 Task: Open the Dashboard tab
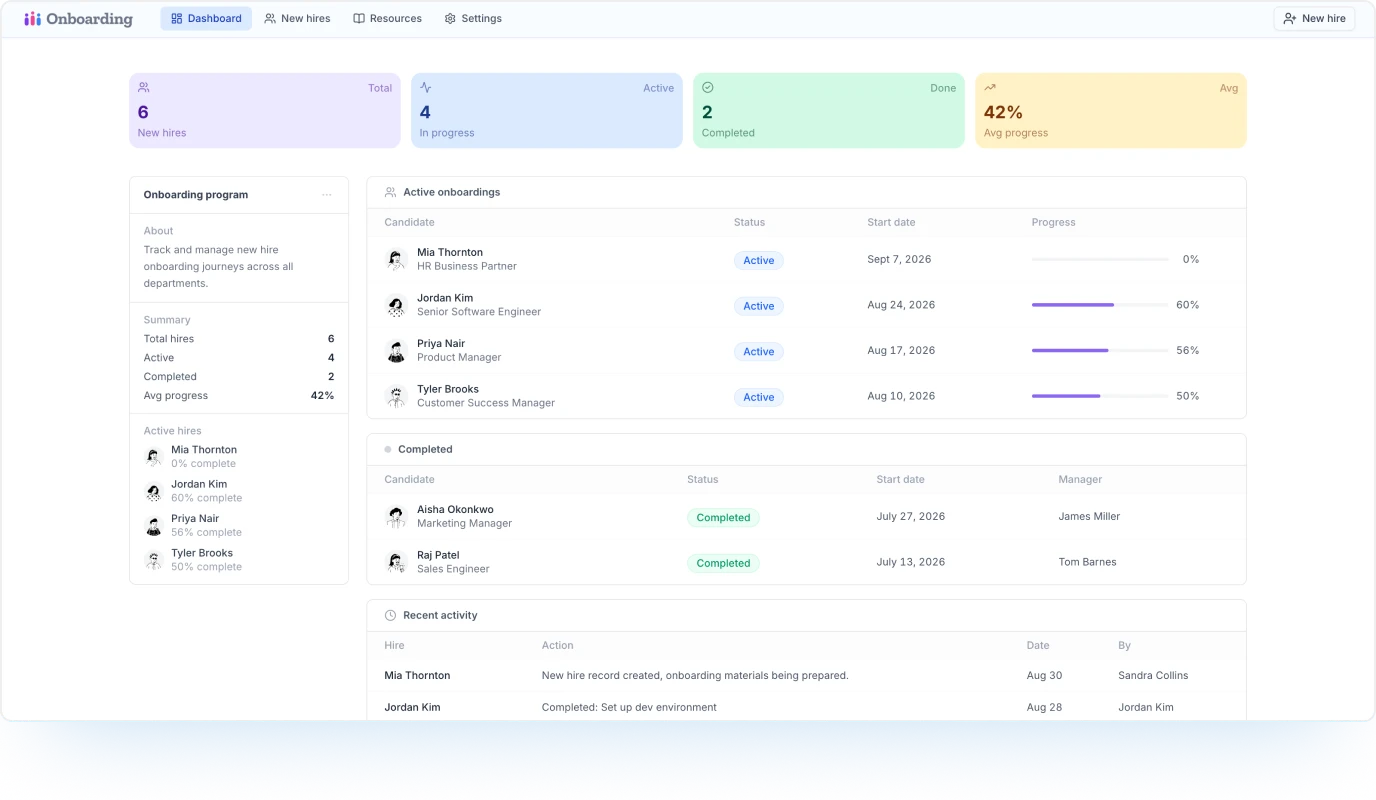206,18
